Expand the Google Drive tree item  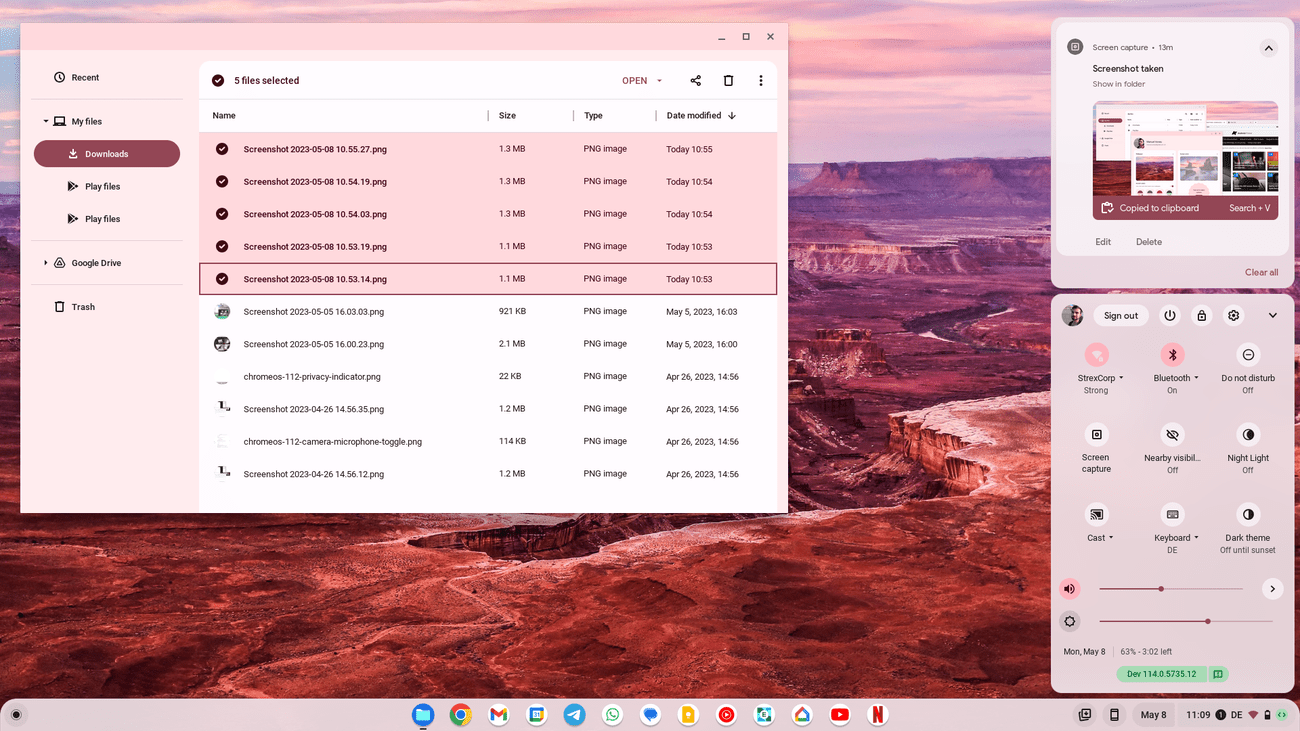pyautogui.click(x=45, y=263)
